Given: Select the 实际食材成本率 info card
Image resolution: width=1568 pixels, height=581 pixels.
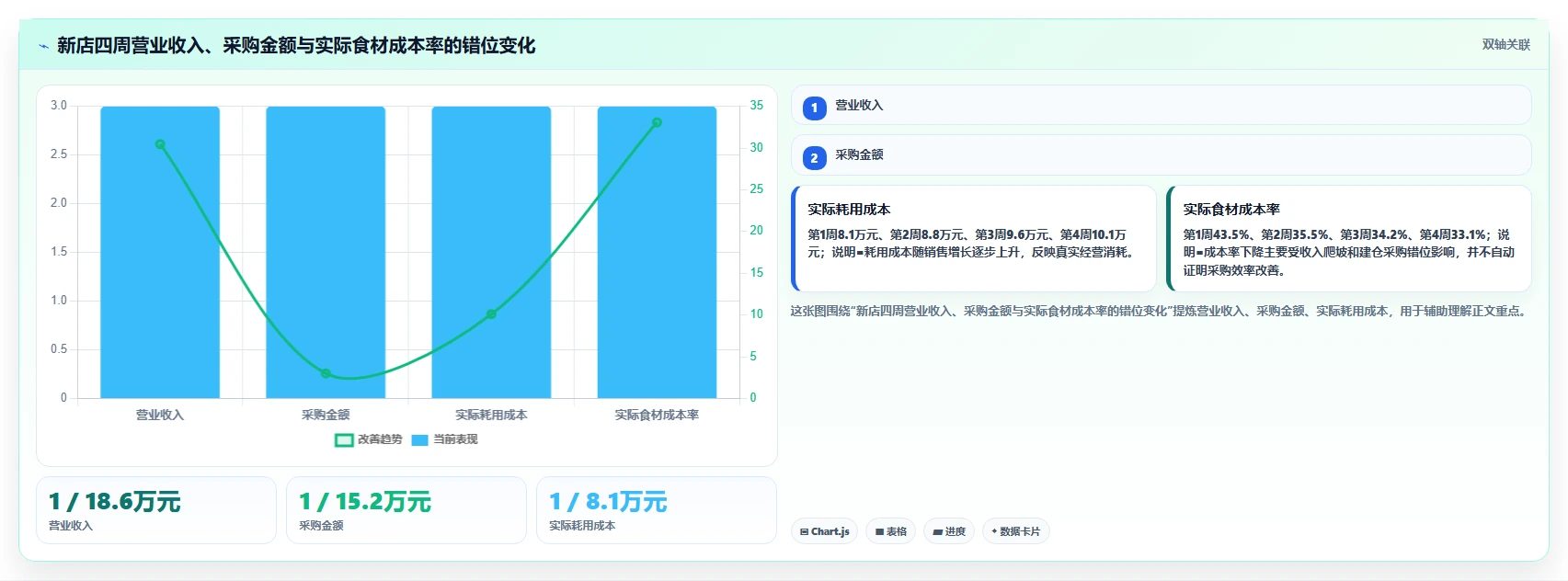Looking at the screenshot, I should [1348, 238].
